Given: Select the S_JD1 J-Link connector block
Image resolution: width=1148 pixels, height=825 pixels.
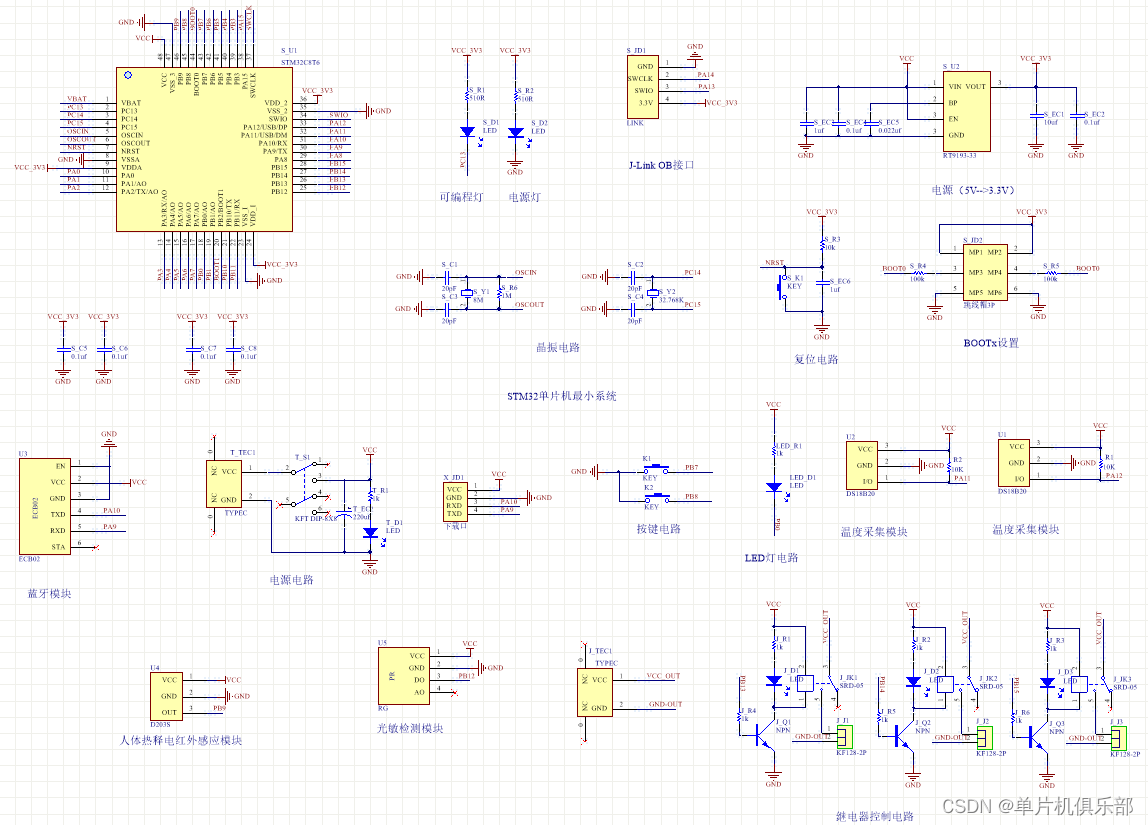Looking at the screenshot, I should [642, 88].
